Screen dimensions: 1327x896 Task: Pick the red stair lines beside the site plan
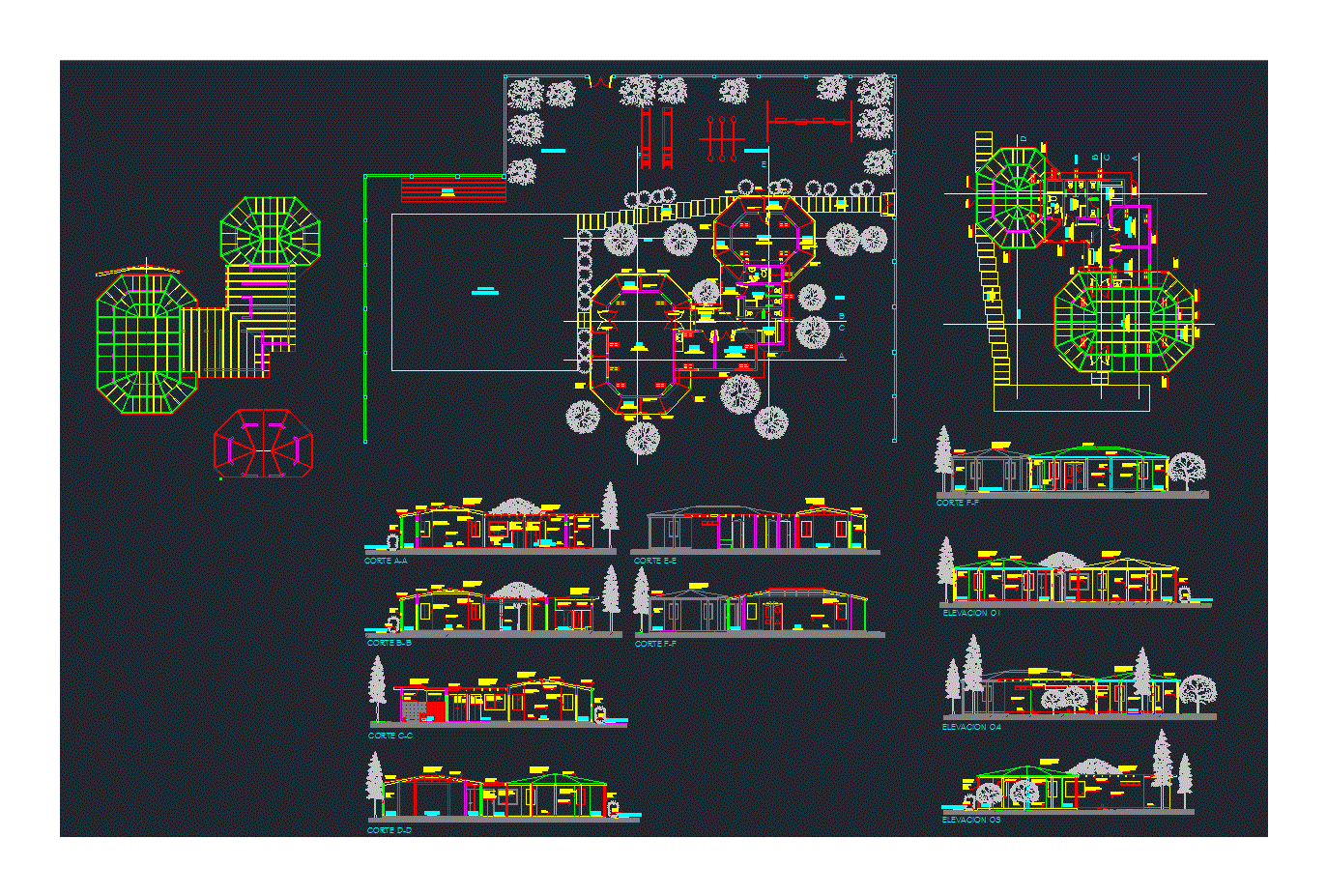453,188
